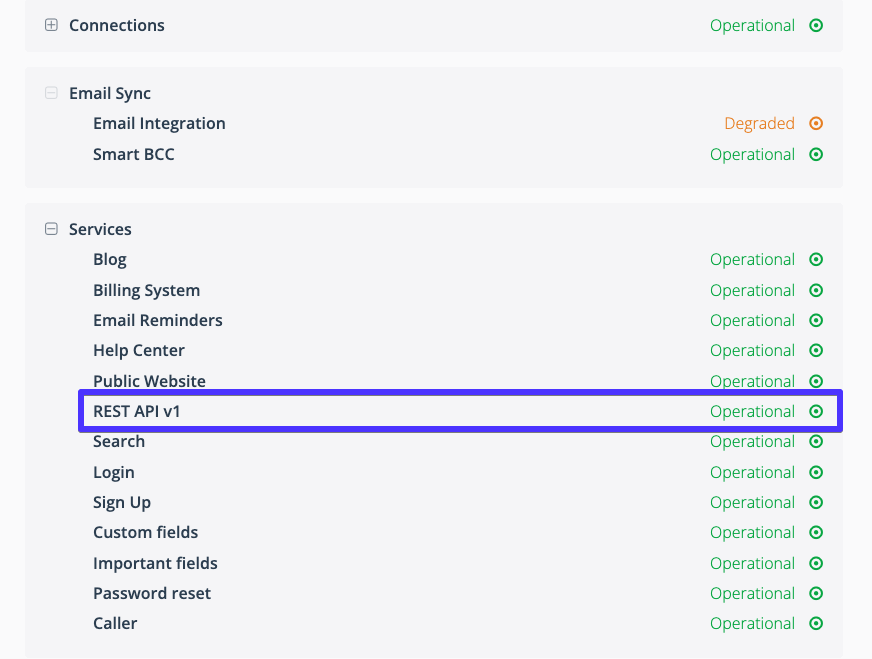Expand the Connections section

click(51, 25)
